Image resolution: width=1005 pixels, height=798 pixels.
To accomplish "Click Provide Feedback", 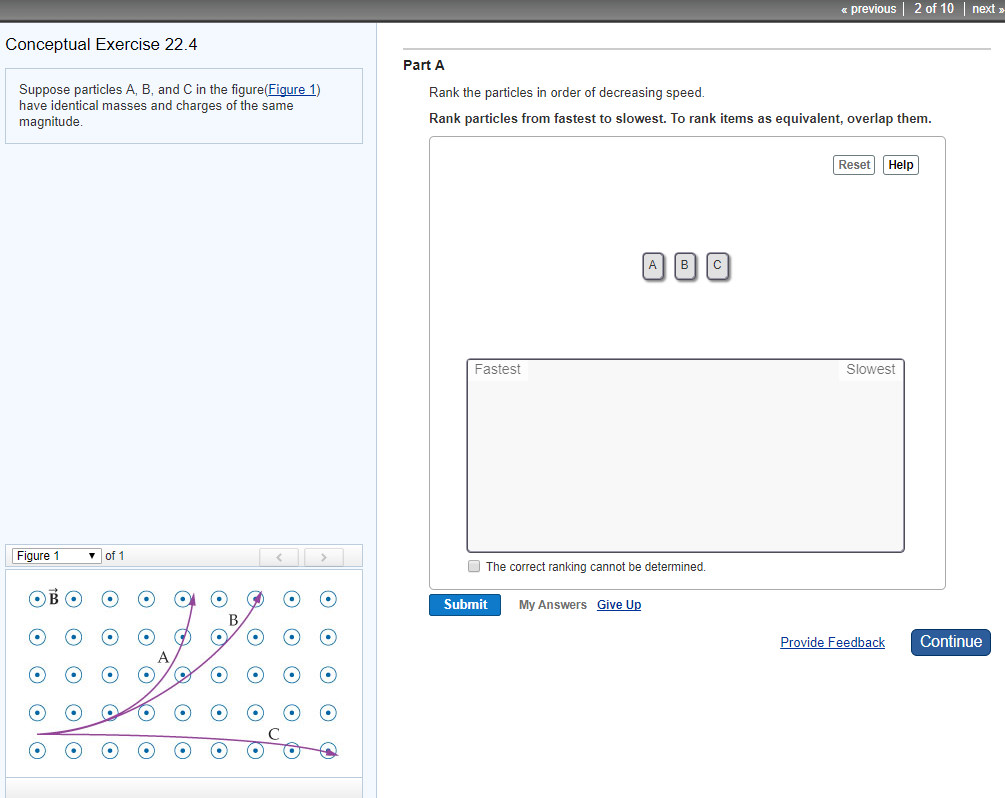I will point(832,641).
